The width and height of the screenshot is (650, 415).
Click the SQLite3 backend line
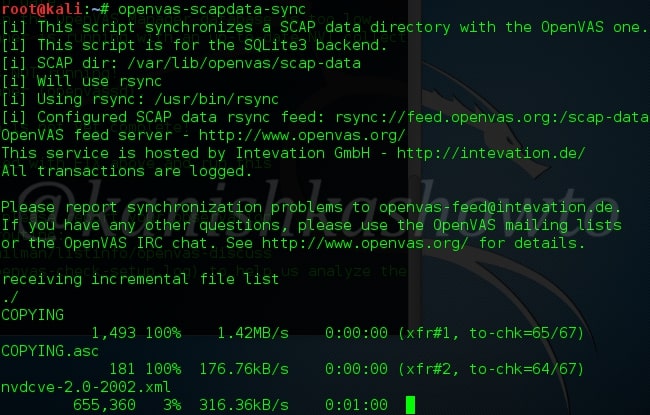click(x=194, y=45)
